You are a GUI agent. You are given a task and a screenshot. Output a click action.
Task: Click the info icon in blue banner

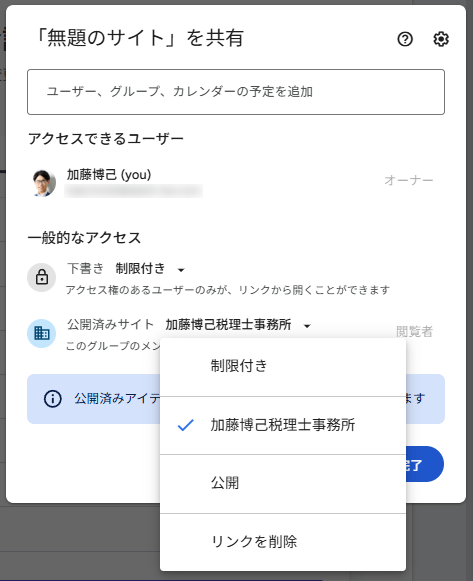click(x=53, y=399)
